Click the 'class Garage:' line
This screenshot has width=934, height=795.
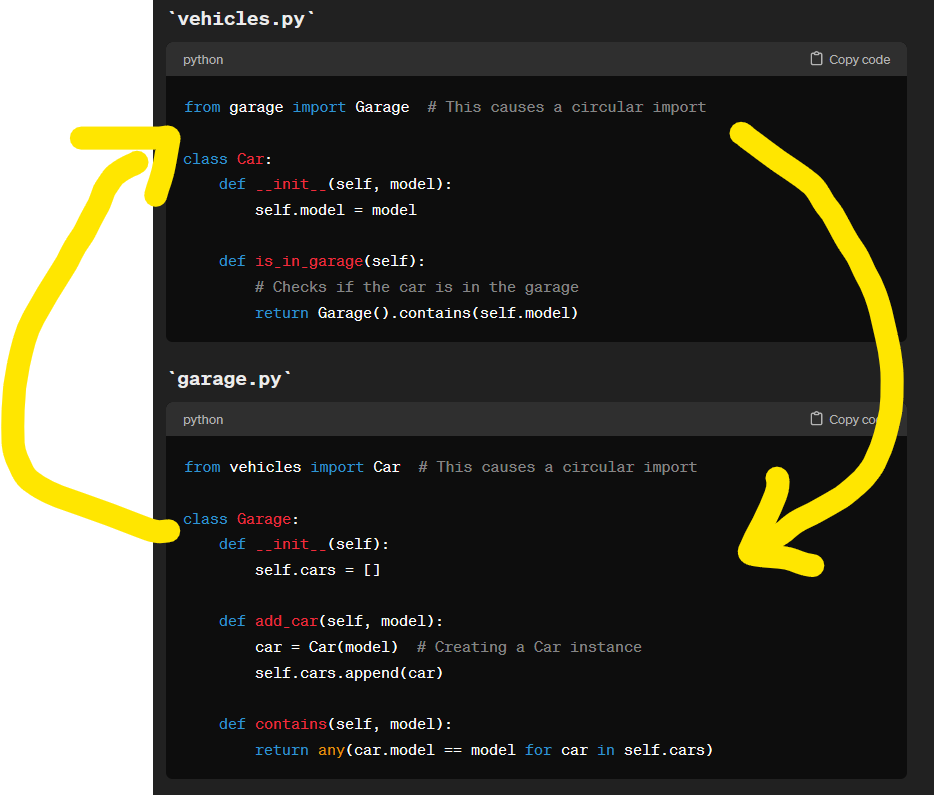point(241,519)
